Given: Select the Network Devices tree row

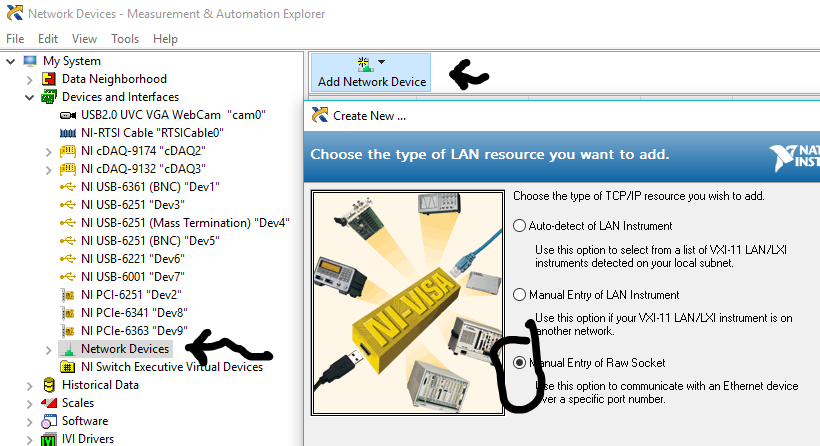Looking at the screenshot, I should click(115, 349).
